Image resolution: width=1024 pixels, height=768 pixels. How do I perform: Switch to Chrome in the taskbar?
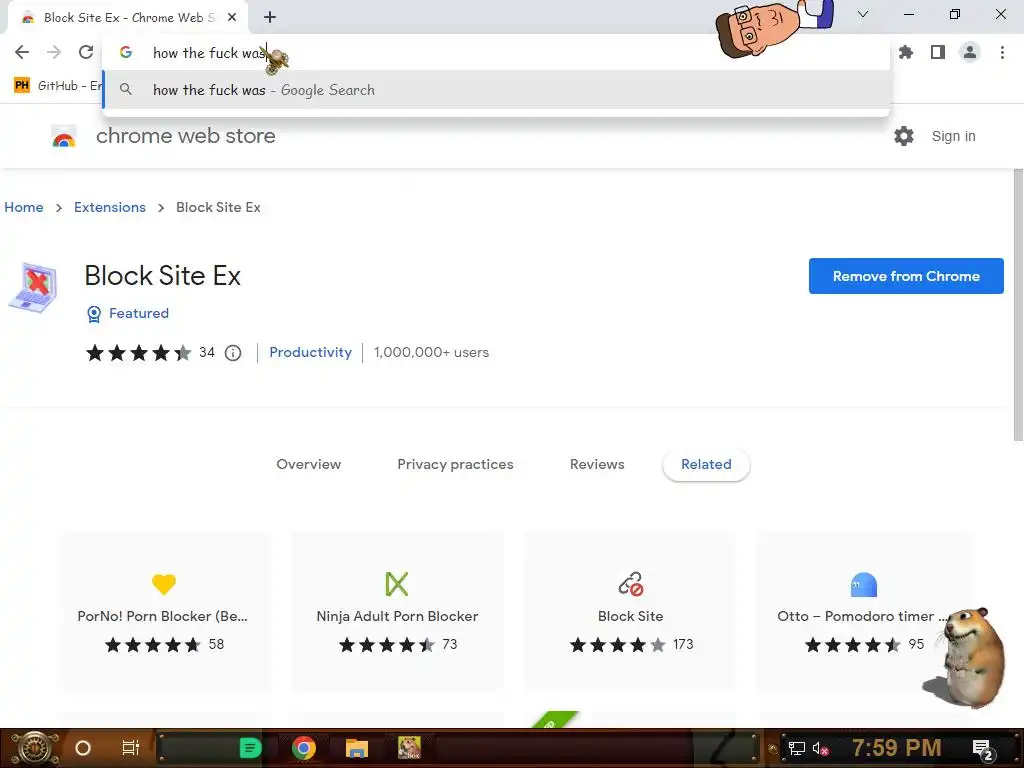click(304, 748)
